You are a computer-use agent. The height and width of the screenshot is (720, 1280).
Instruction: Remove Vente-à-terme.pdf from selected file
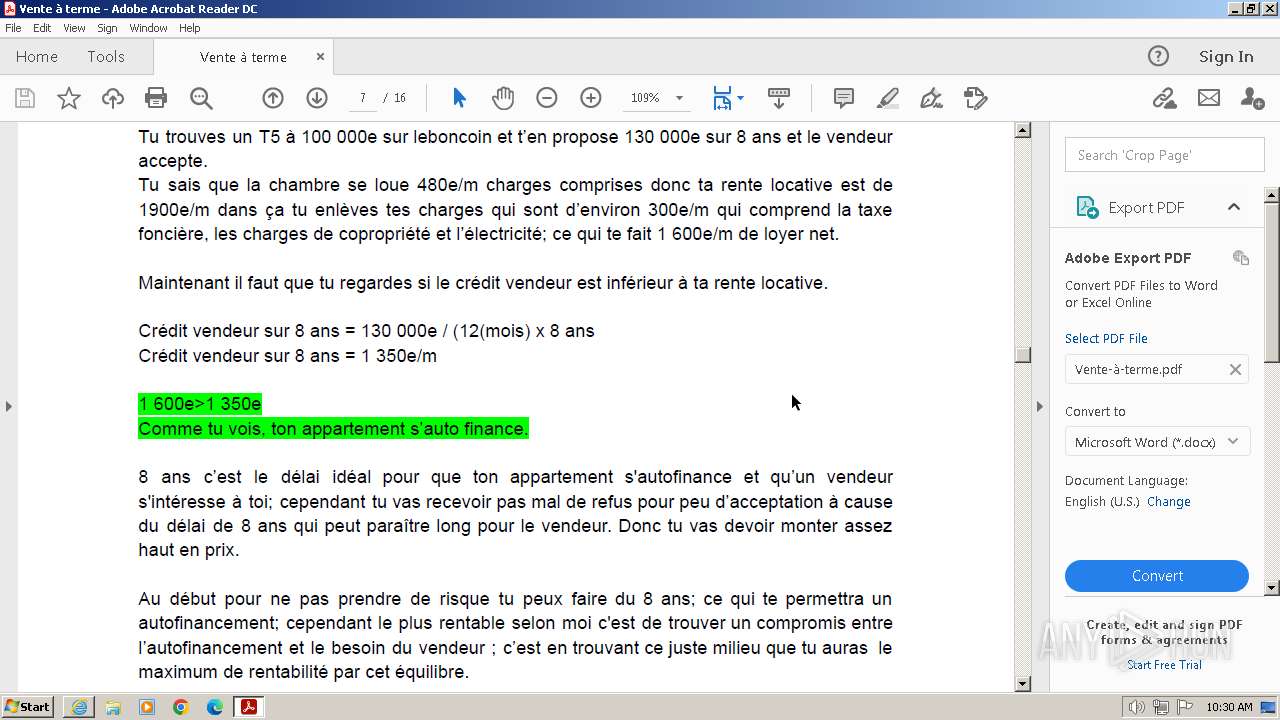click(1235, 370)
